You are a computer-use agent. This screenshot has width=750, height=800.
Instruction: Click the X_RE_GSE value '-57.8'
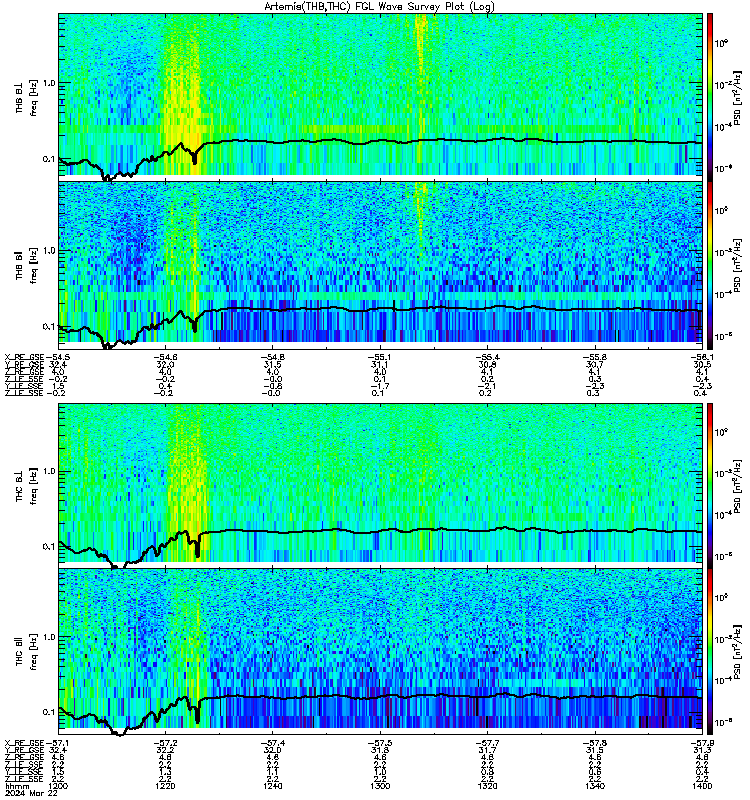(x=595, y=743)
